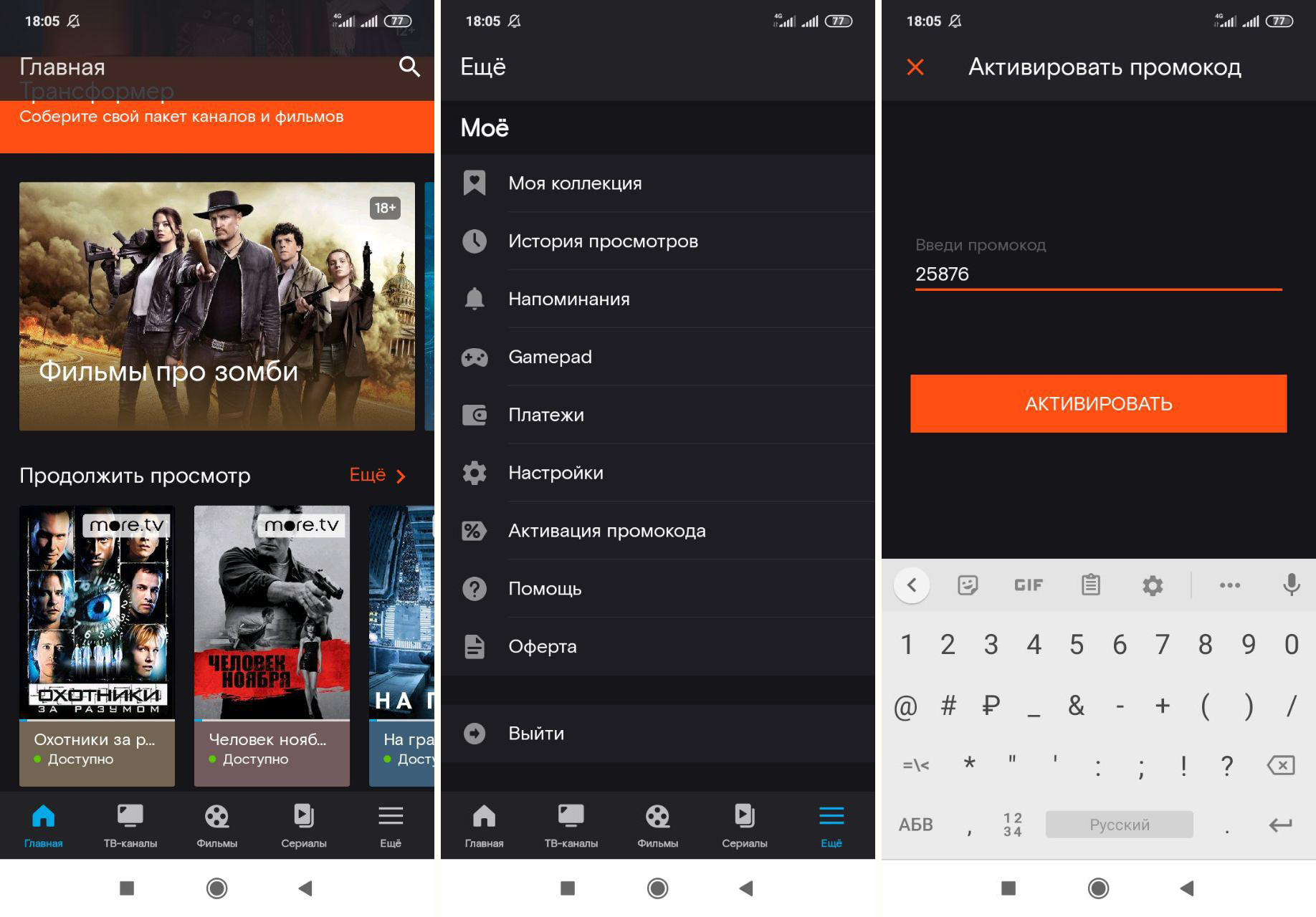This screenshot has height=917, width=1316.
Task: Tap Ещё link next to Продолжить просмотр
Action: 377,475
